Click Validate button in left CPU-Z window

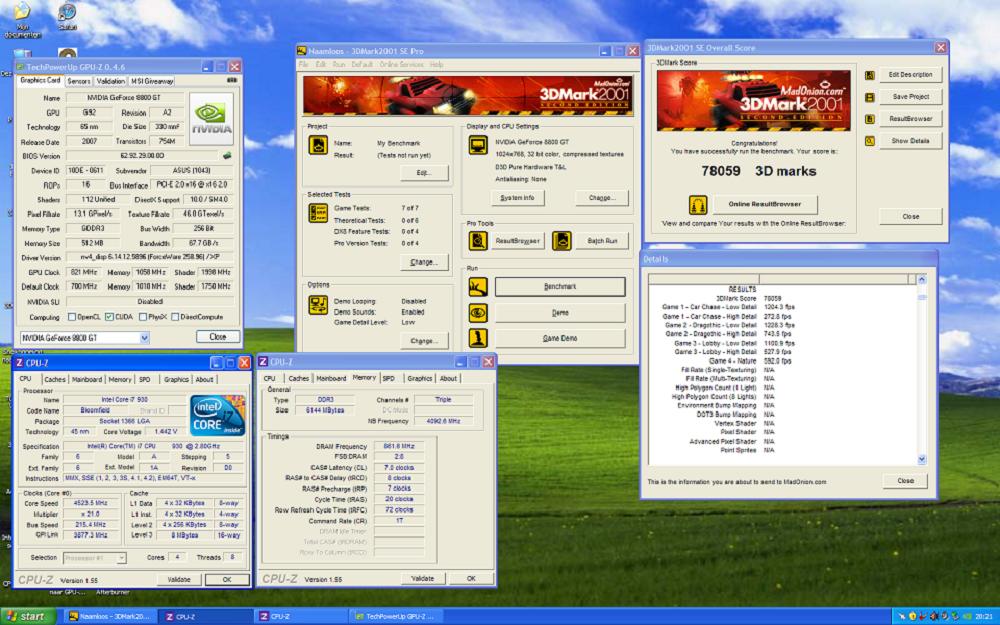pyautogui.click(x=179, y=580)
